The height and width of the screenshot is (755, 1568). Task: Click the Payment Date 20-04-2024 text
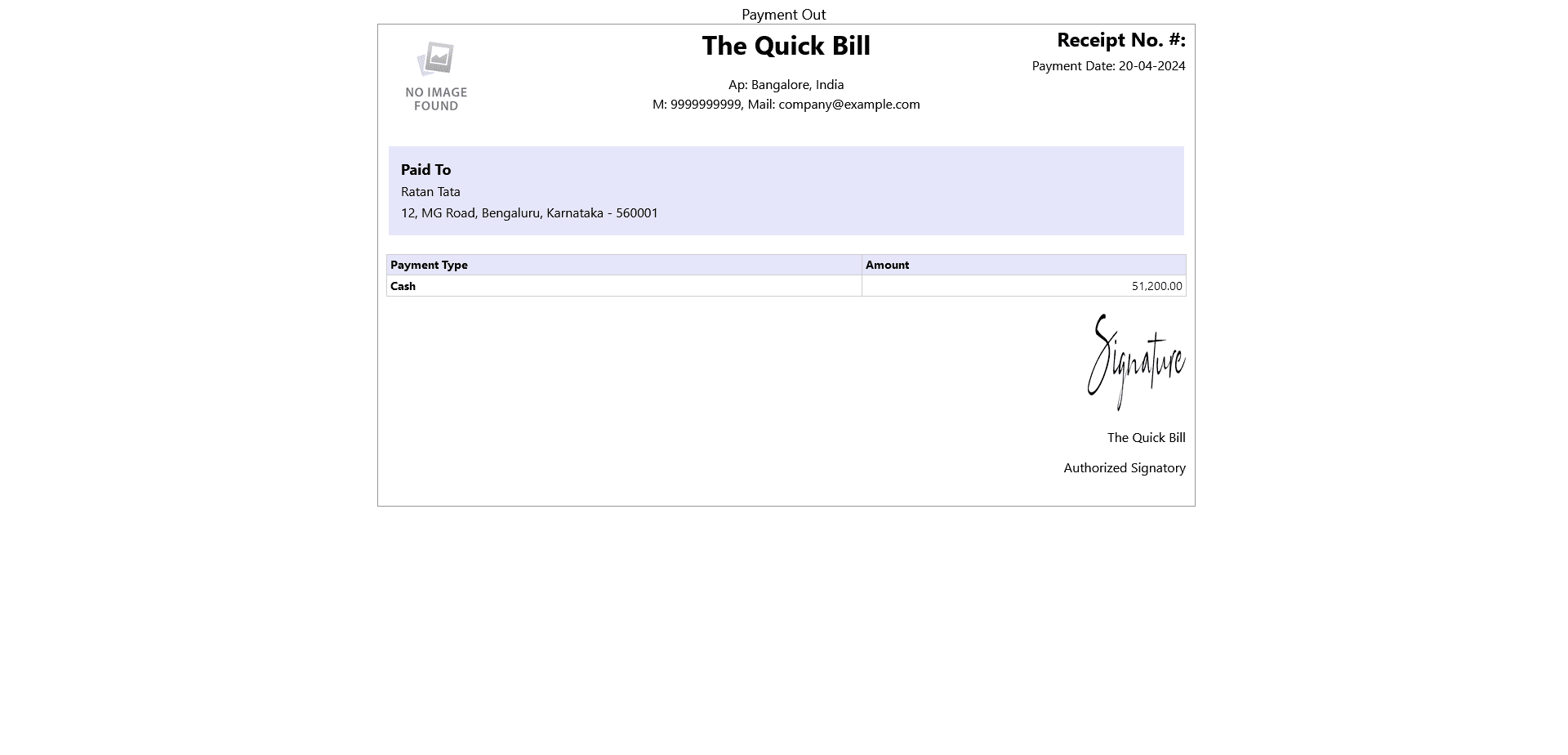click(1108, 66)
